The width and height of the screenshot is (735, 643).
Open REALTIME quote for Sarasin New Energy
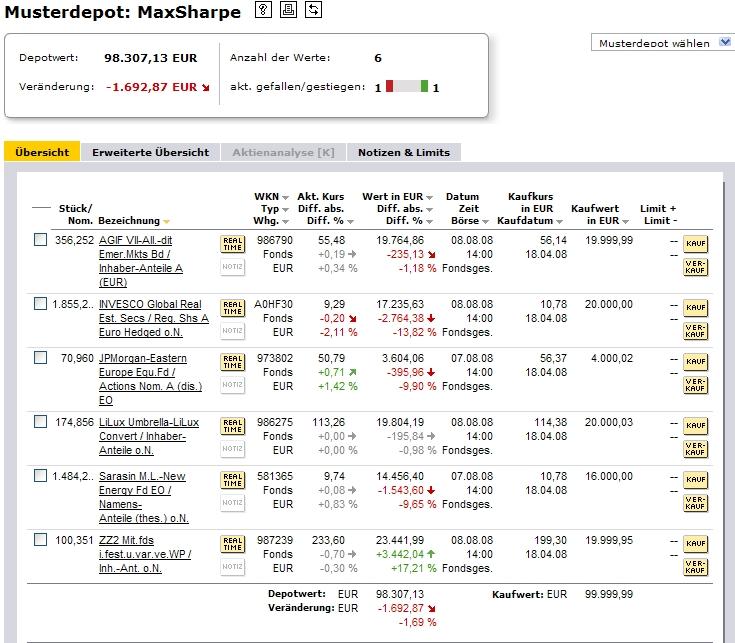pyautogui.click(x=232, y=483)
